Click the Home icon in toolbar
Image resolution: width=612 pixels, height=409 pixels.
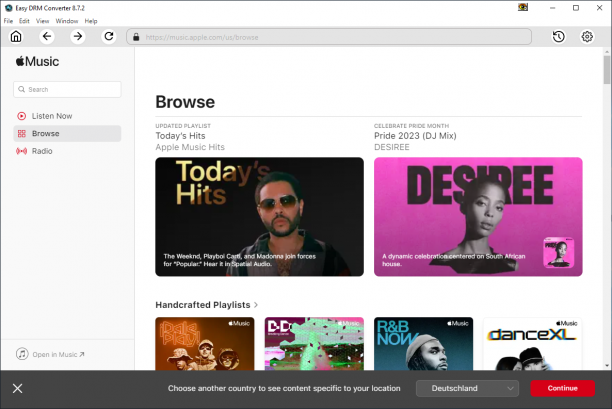coord(16,37)
